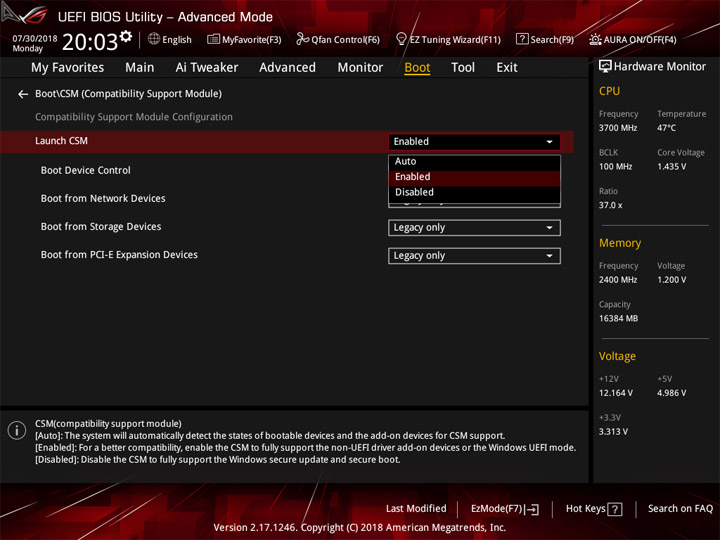The height and width of the screenshot is (540, 720).
Task: Select Boot from PCI-E Expansion Devices label
Action: (x=119, y=254)
